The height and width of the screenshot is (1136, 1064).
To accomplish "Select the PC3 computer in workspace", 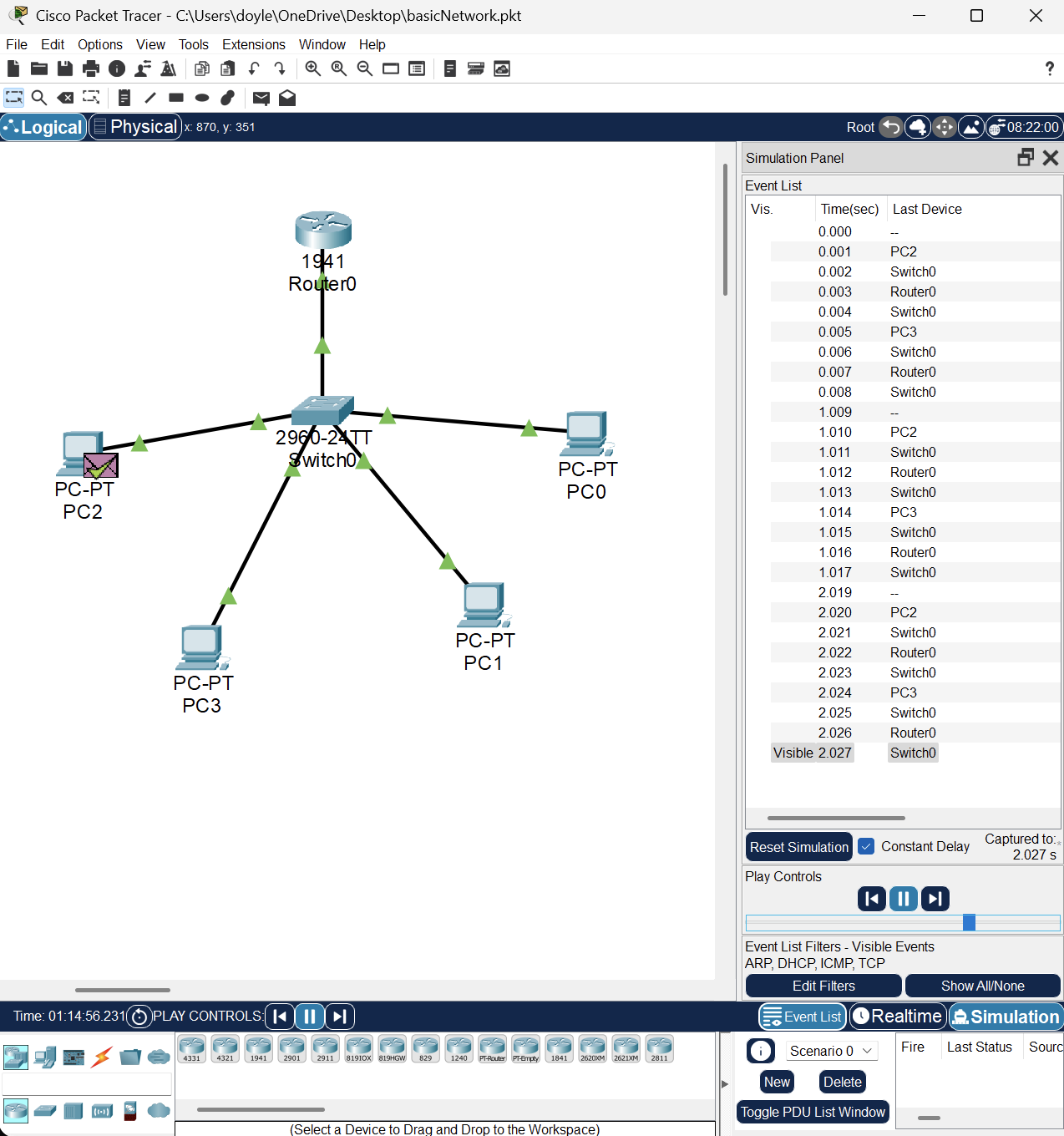I will 202,648.
